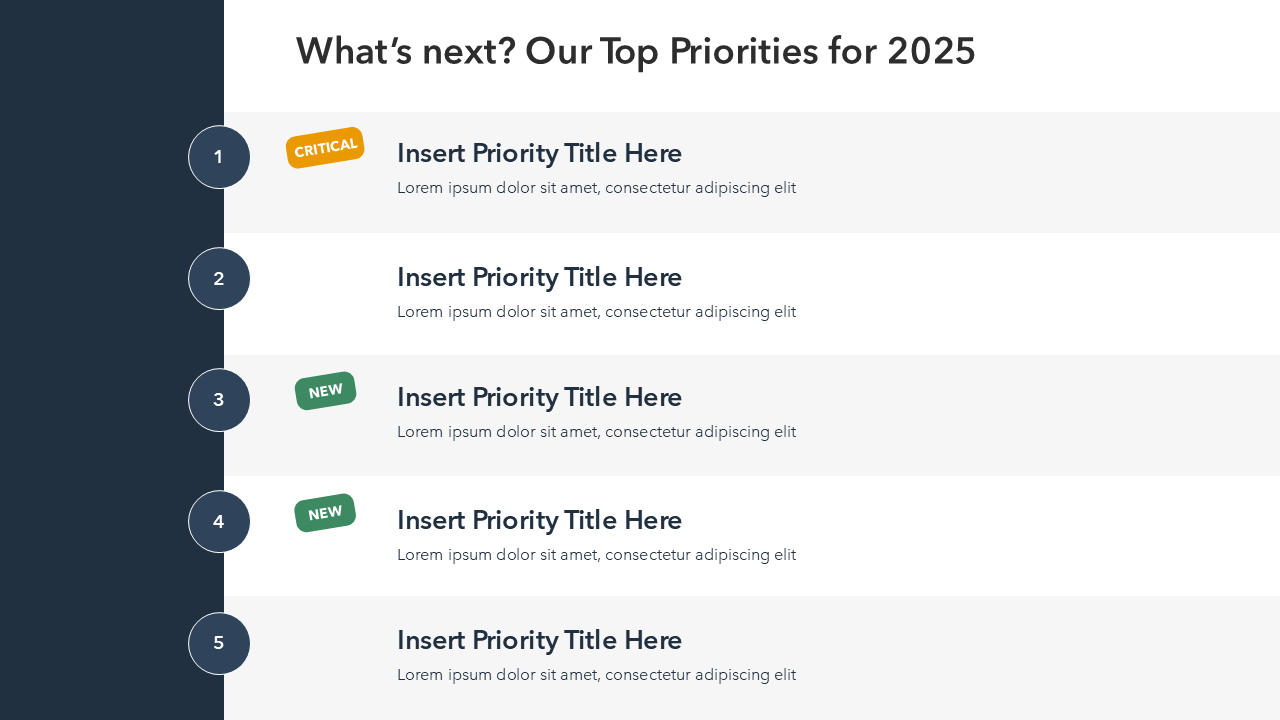Click the green NEW tag beside priority 4
Image resolution: width=1280 pixels, height=720 pixels.
click(x=325, y=513)
